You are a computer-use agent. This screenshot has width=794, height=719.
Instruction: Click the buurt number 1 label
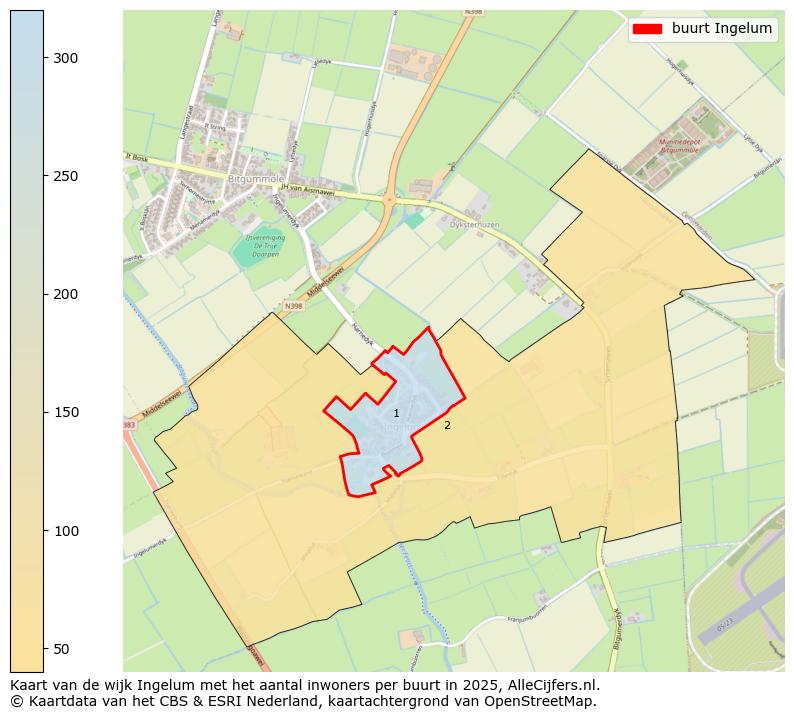(x=396, y=414)
